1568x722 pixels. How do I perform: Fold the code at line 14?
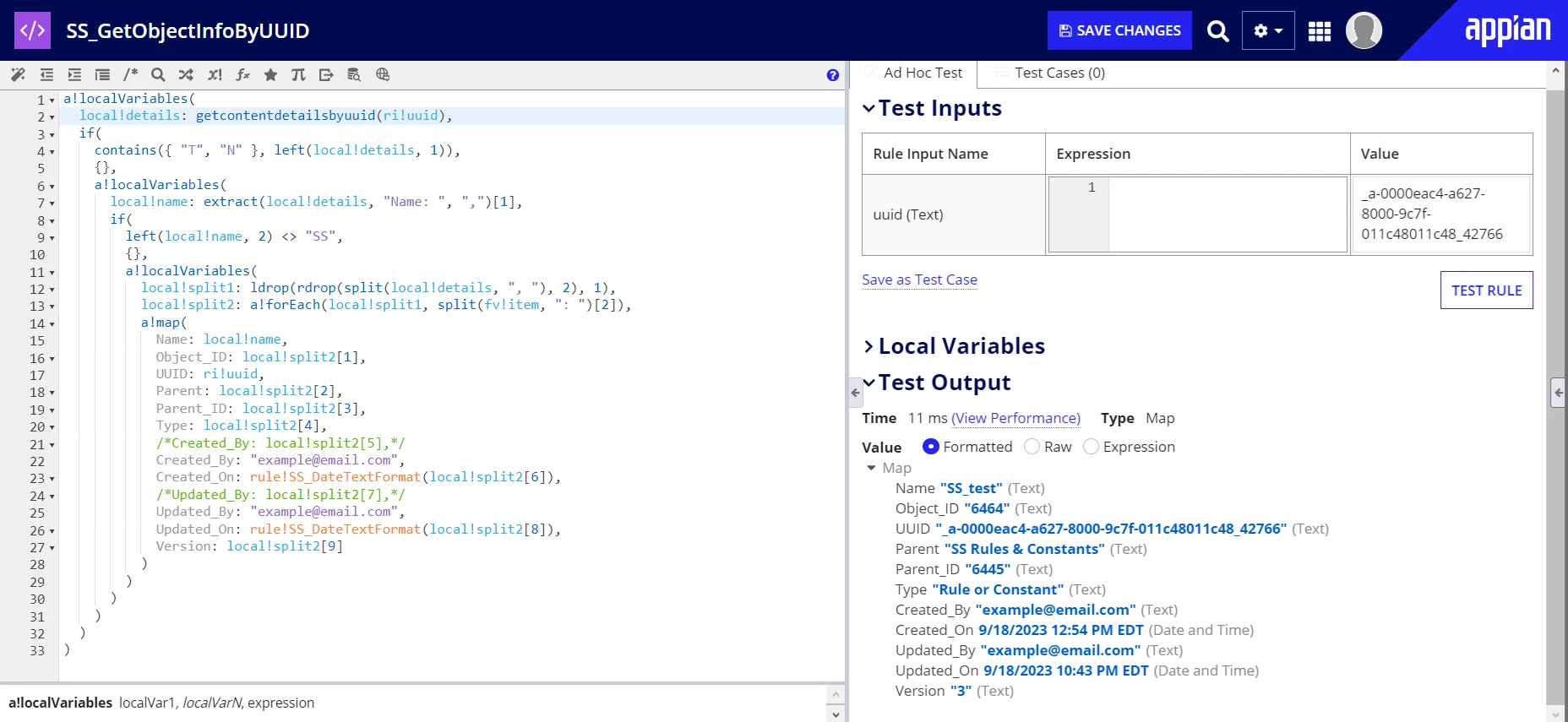(52, 324)
